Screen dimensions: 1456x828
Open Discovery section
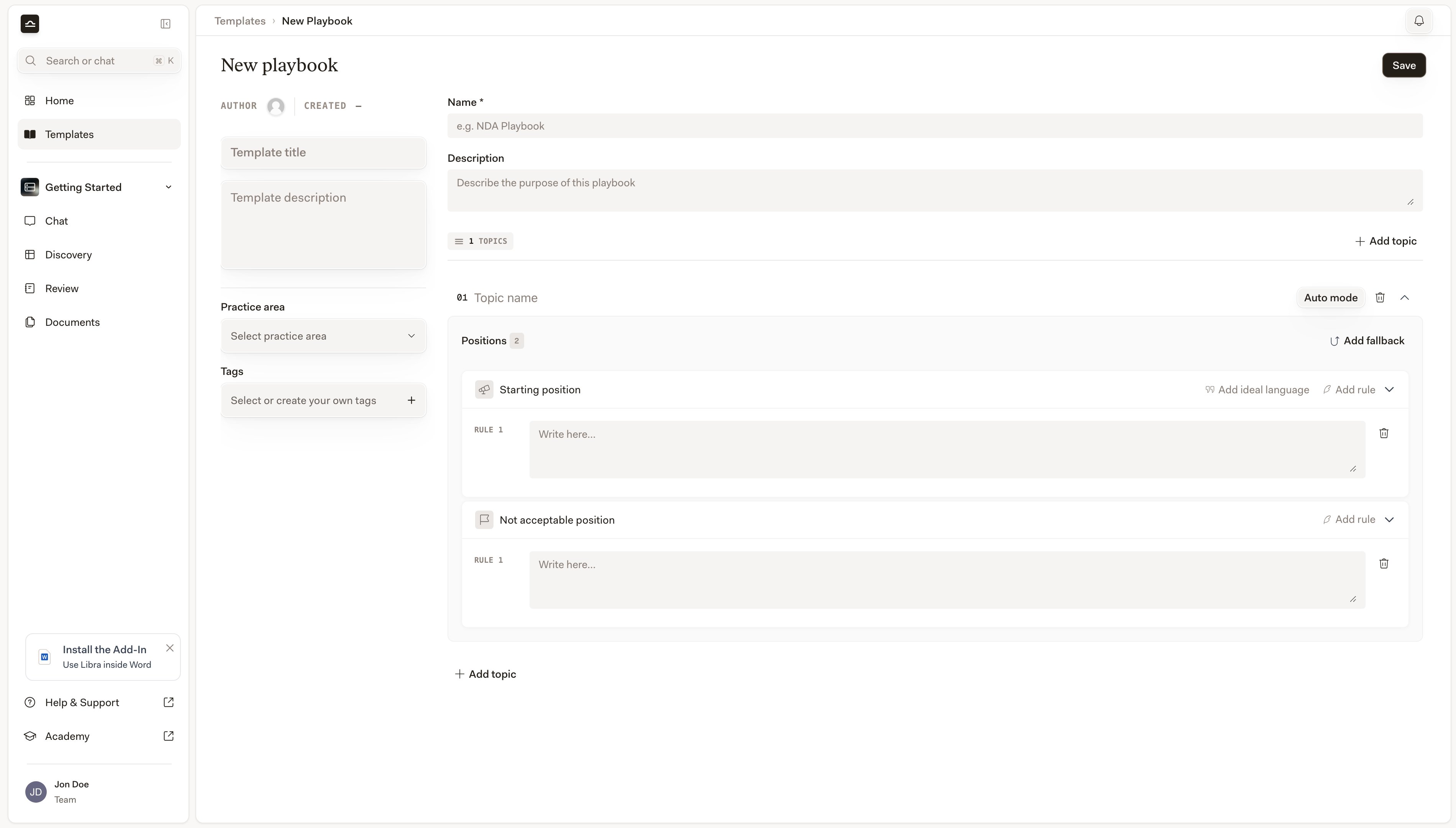point(99,255)
